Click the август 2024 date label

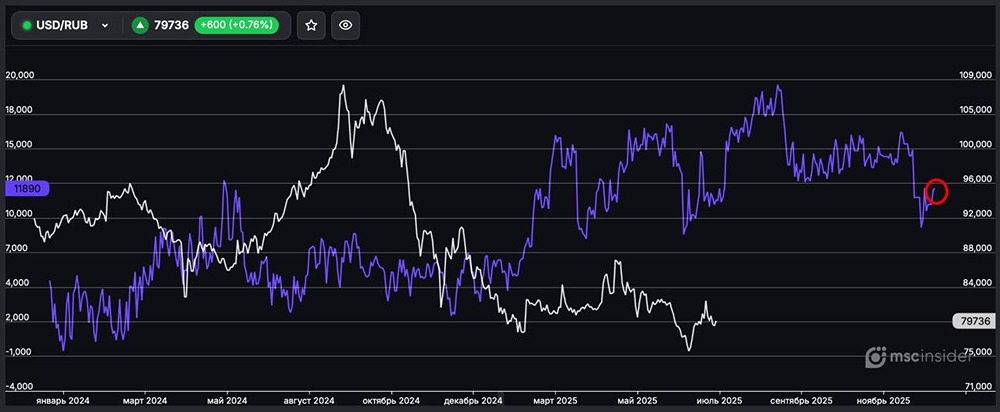pyautogui.click(x=308, y=398)
